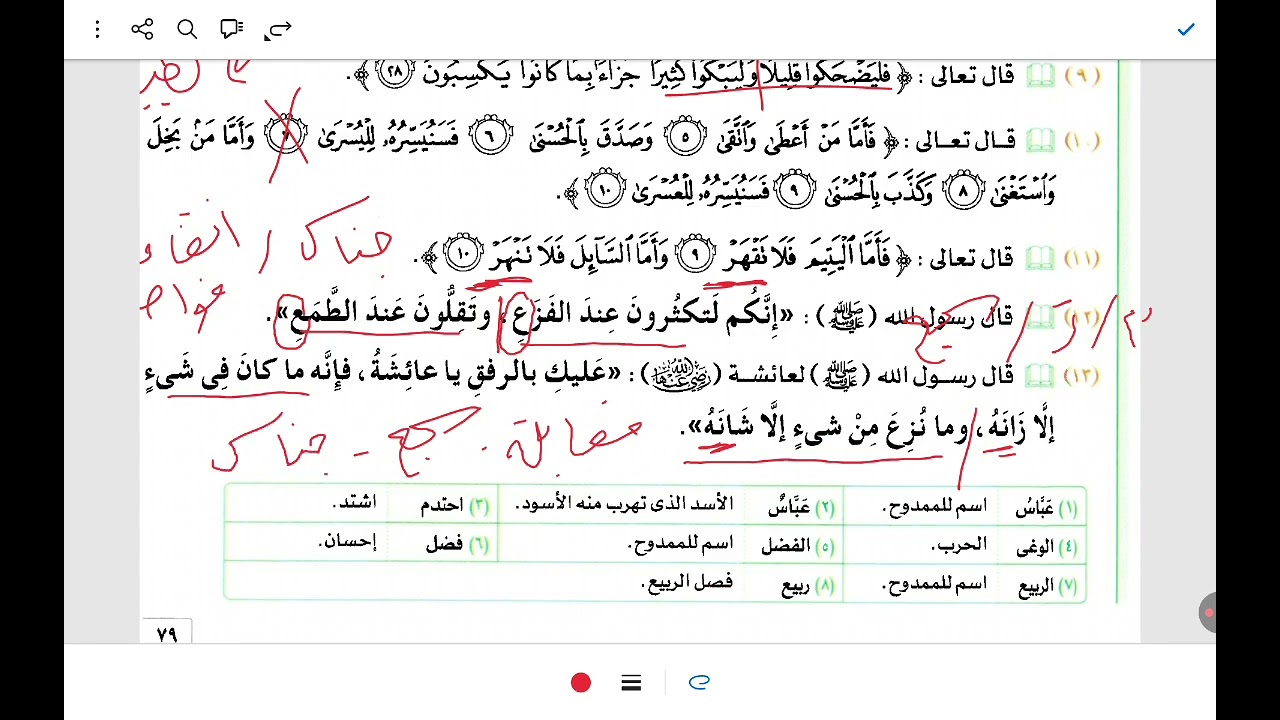Click اسم للممدوح beside عَبّاس cell (١)

click(935, 506)
